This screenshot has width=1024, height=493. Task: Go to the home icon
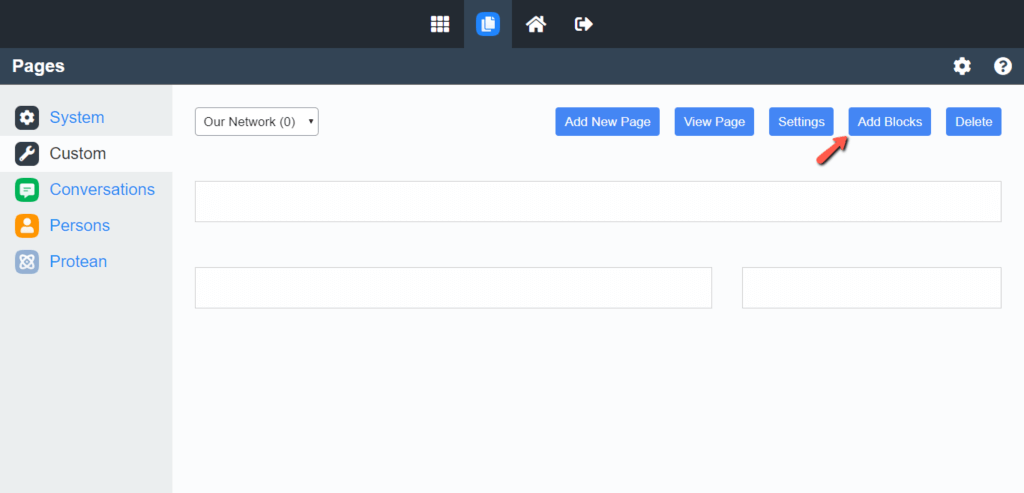click(536, 24)
